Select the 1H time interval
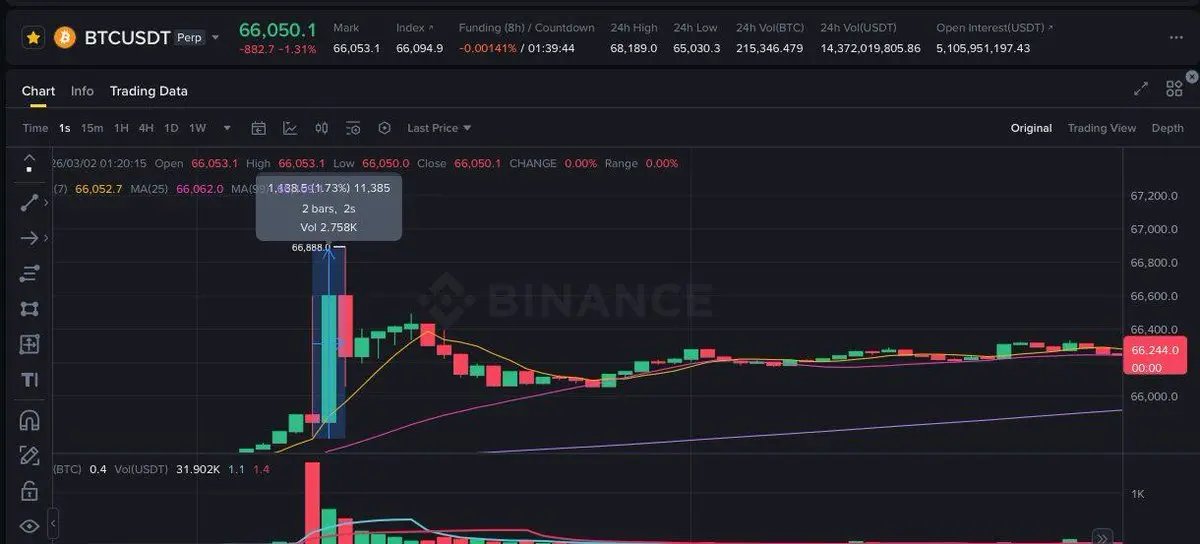This screenshot has height=544, width=1200. pyautogui.click(x=121, y=128)
